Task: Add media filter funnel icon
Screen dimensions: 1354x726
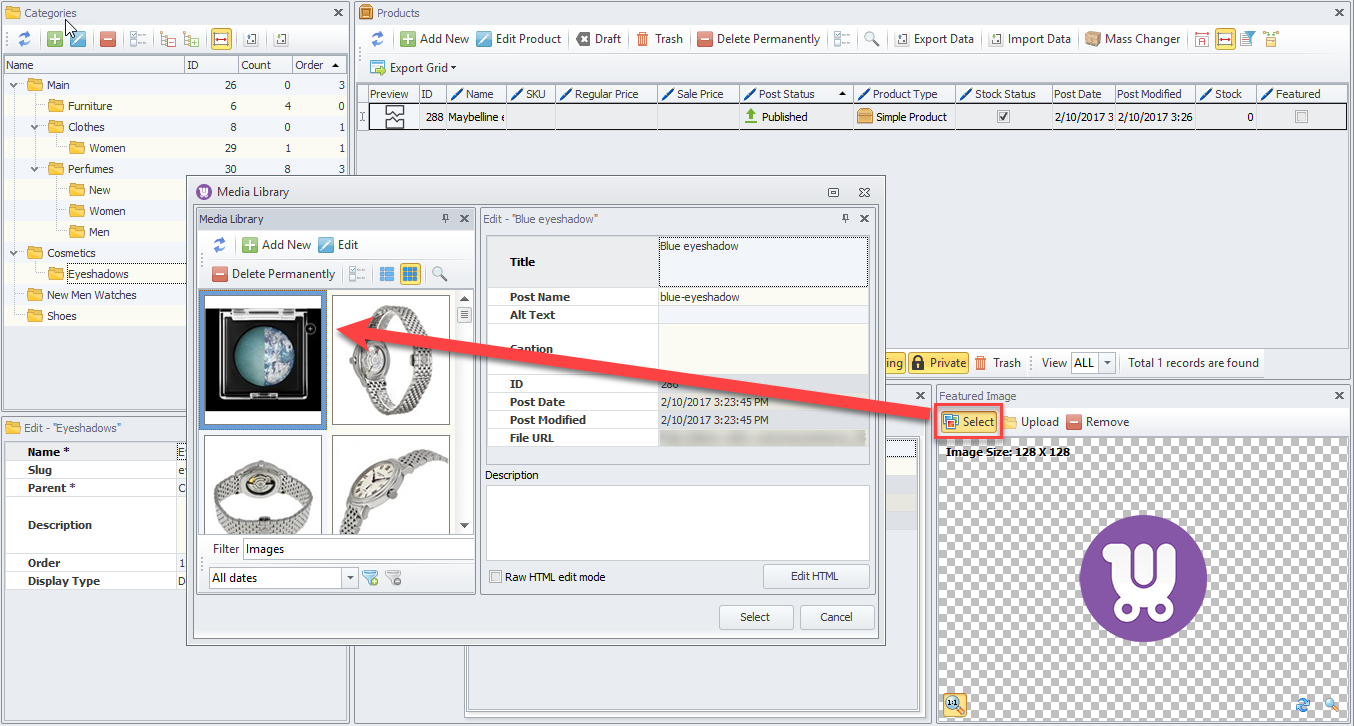Action: (371, 578)
